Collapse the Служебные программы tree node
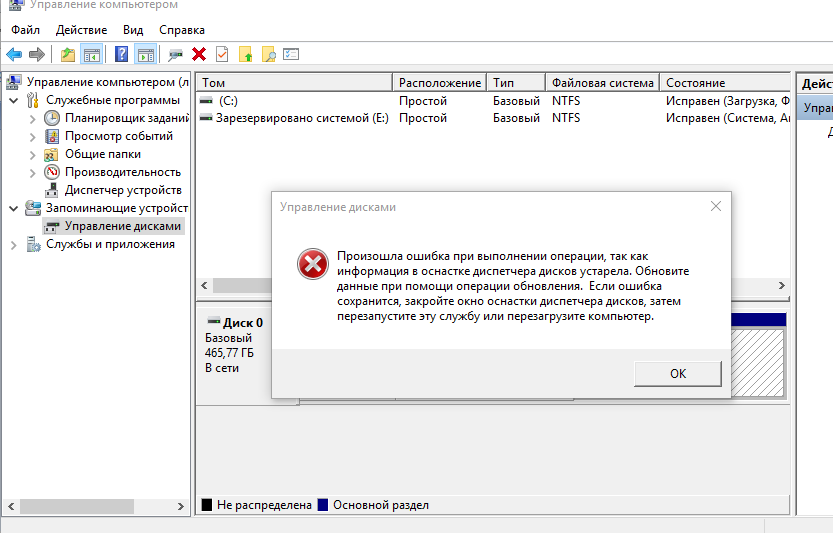The height and width of the screenshot is (533, 833). click(14, 100)
